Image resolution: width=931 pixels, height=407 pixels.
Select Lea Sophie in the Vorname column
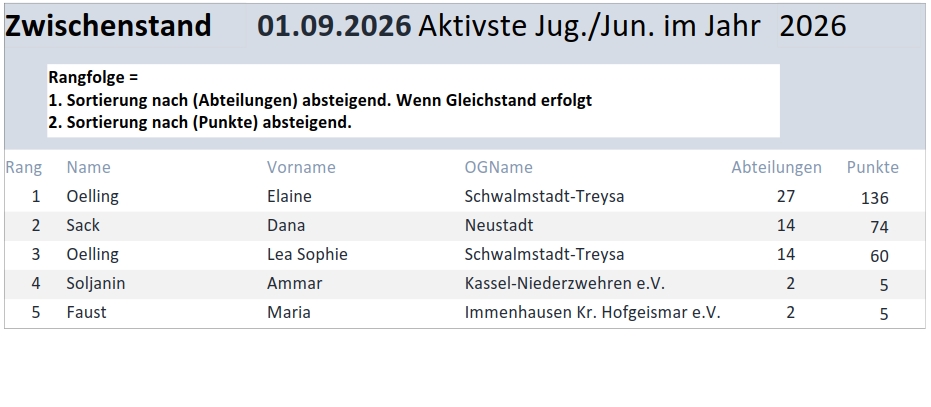pyautogui.click(x=307, y=254)
